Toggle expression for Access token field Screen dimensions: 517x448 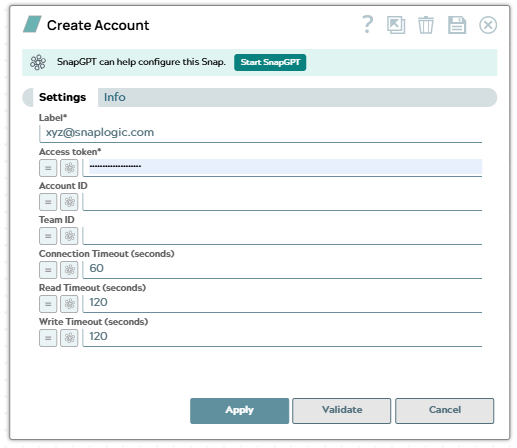coord(48,168)
